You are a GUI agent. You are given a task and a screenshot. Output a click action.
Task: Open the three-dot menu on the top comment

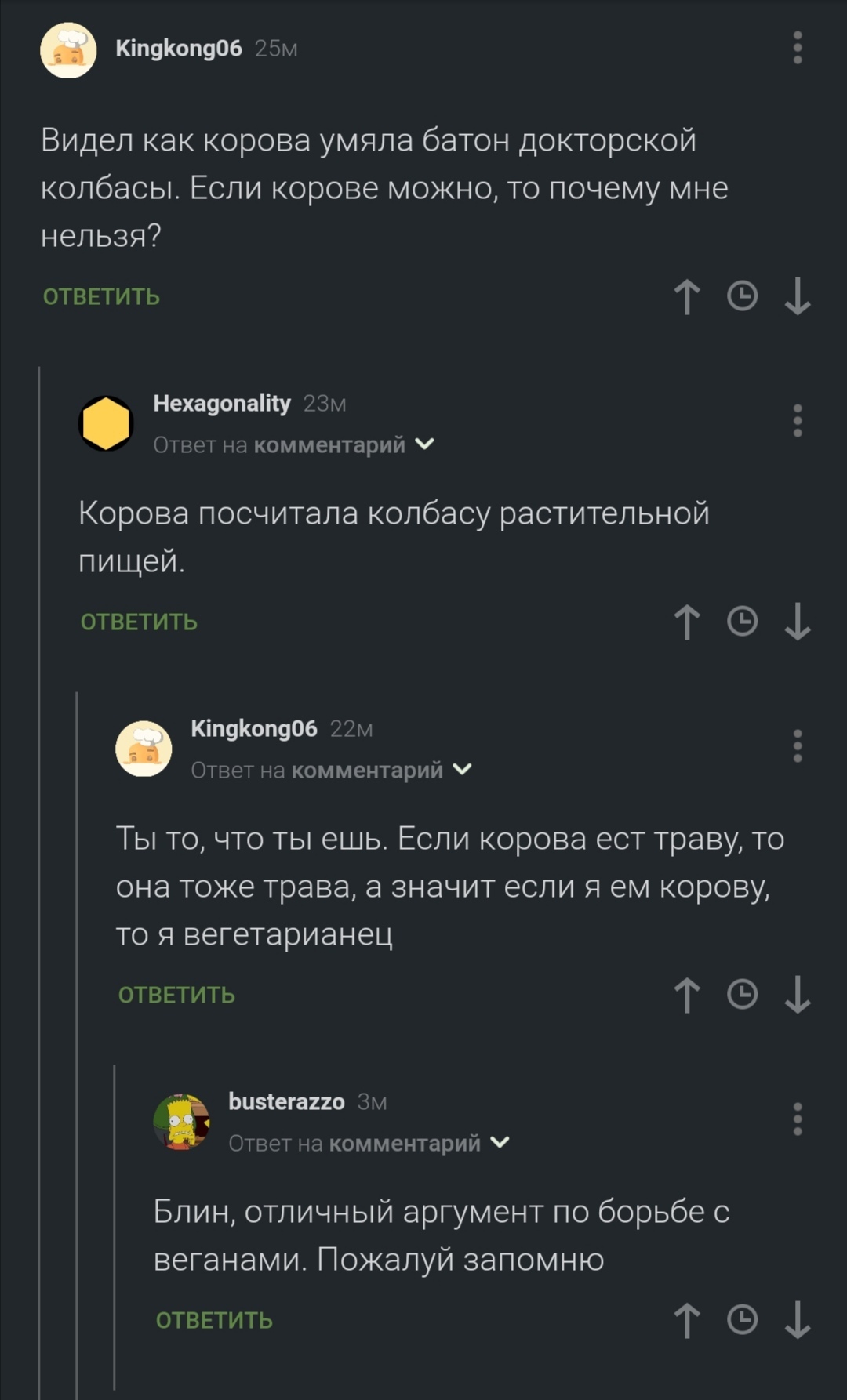point(797,49)
